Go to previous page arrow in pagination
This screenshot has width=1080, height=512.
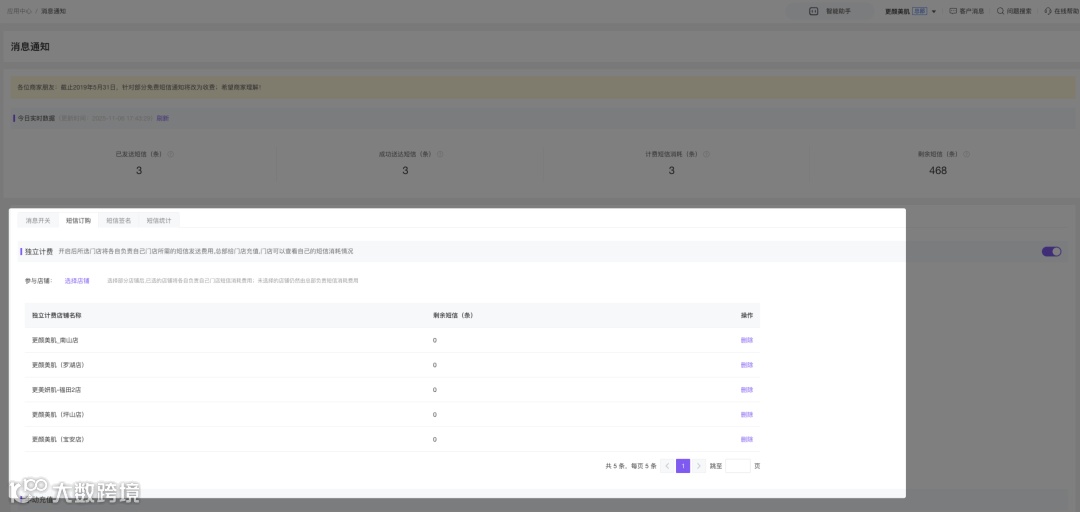(667, 466)
